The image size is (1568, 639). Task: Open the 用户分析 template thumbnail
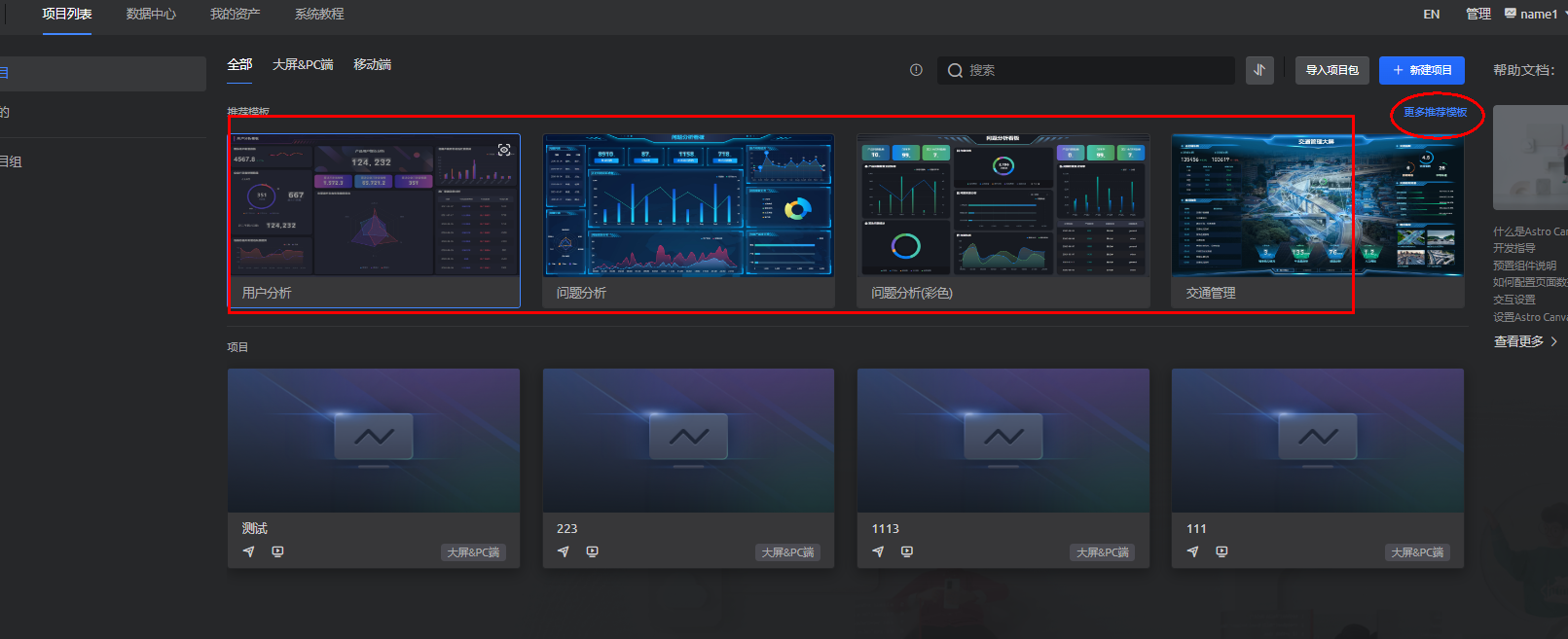[x=375, y=205]
